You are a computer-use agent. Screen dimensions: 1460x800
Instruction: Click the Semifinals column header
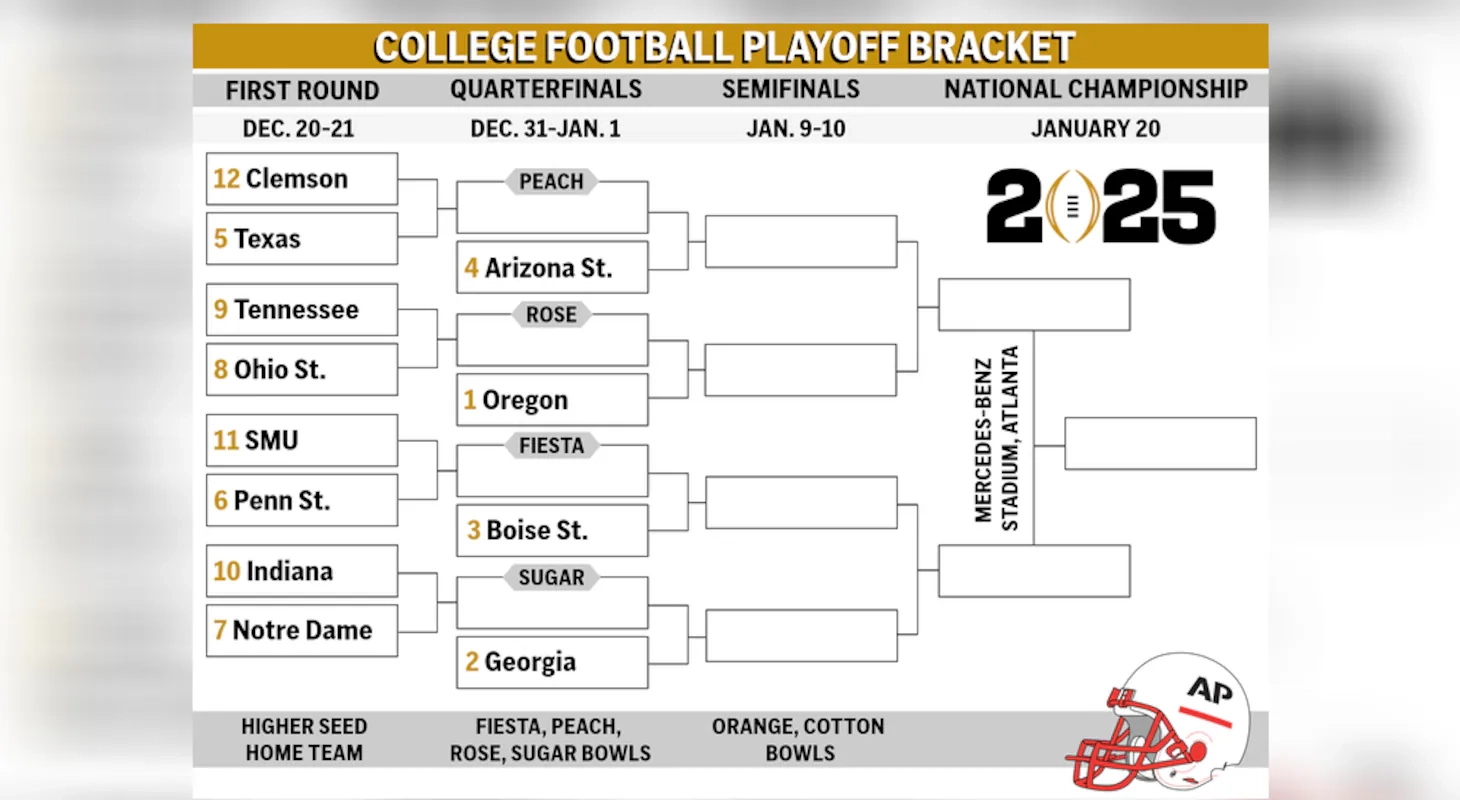(x=790, y=89)
